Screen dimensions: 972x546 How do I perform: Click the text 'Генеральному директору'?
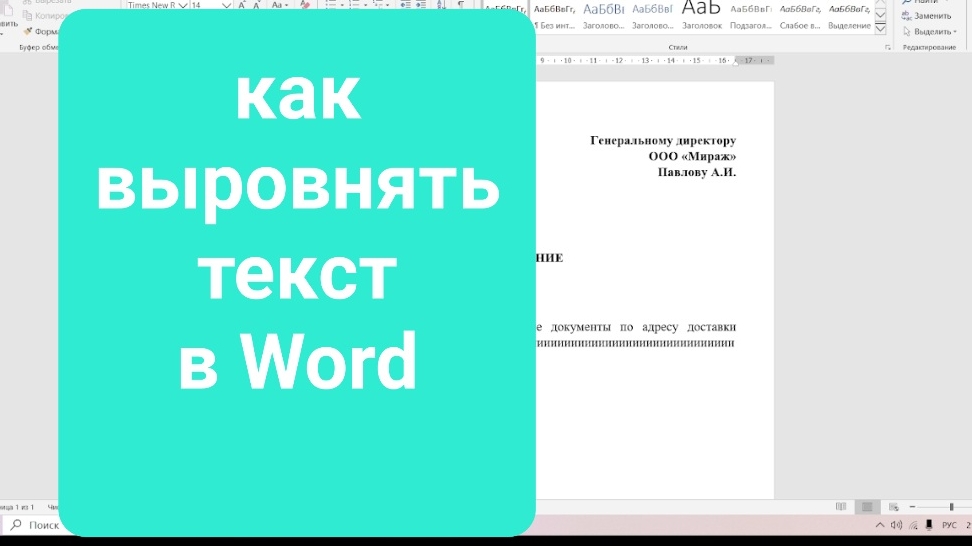[663, 141]
